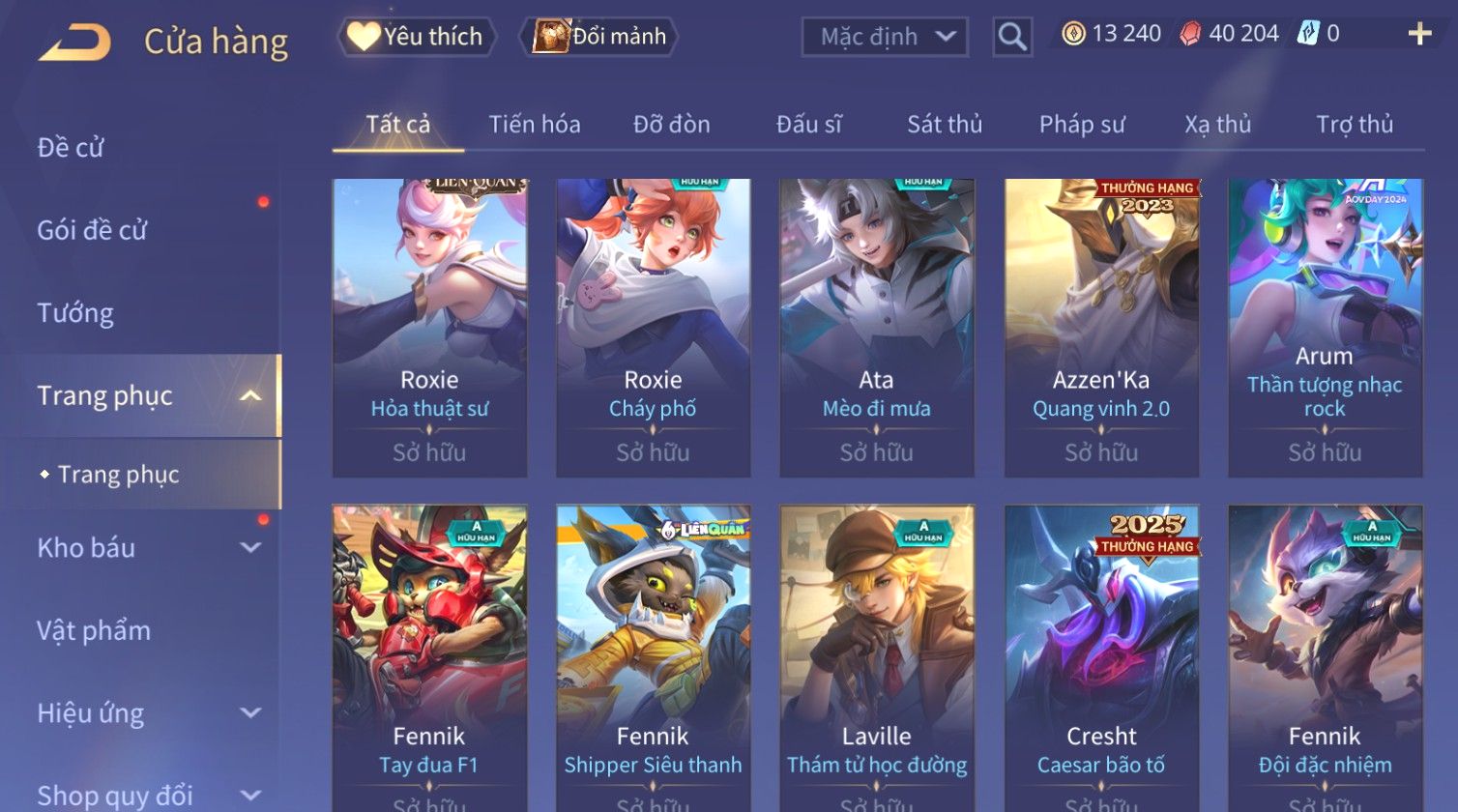This screenshot has height=812, width=1458.
Task: Open the Mặc định sort dropdown
Action: pos(885,37)
